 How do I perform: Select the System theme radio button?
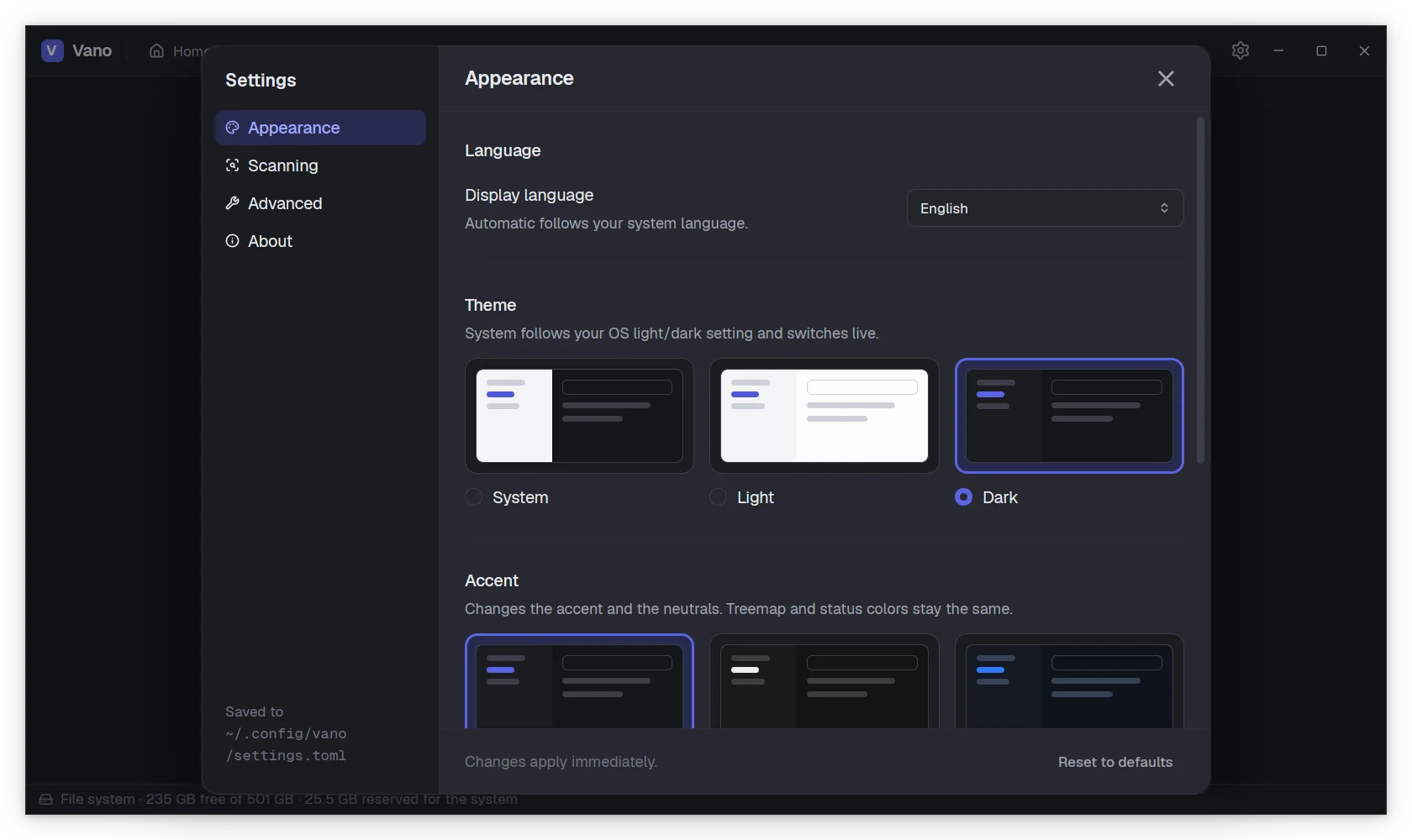tap(474, 497)
